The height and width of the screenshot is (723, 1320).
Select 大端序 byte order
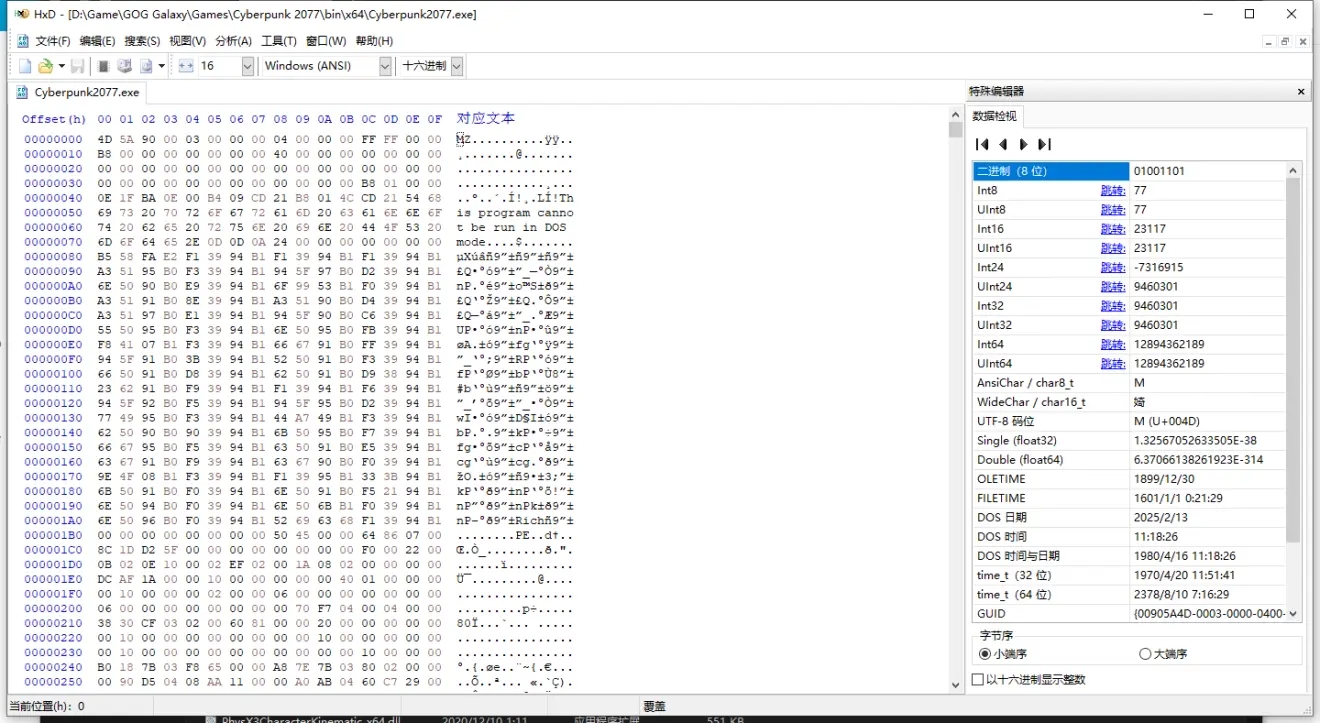click(x=1163, y=654)
